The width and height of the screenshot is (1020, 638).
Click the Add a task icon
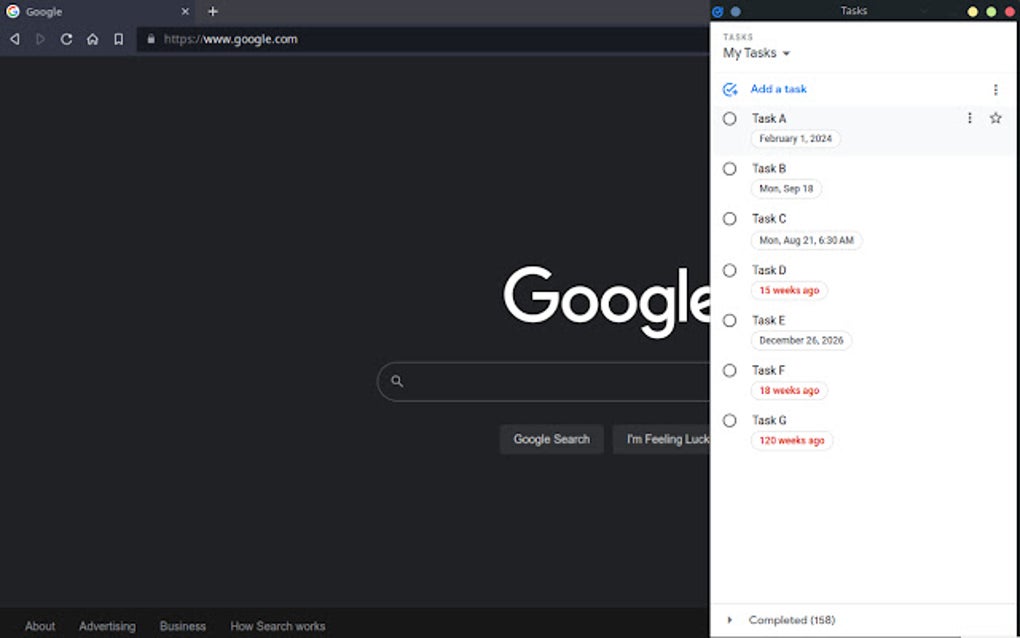tap(729, 89)
